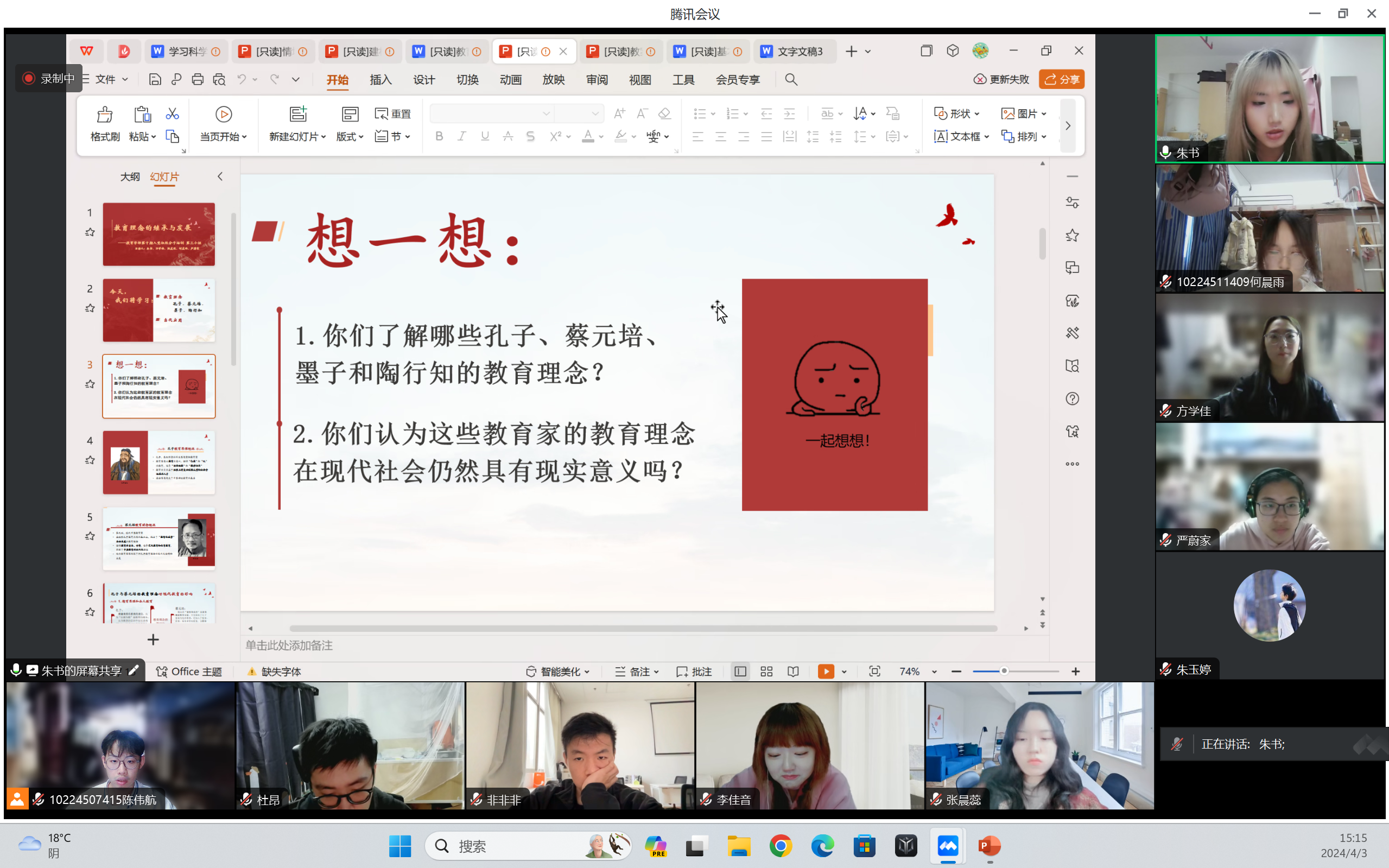
Task: Click the fit-to-window zoom icon
Action: (875, 671)
